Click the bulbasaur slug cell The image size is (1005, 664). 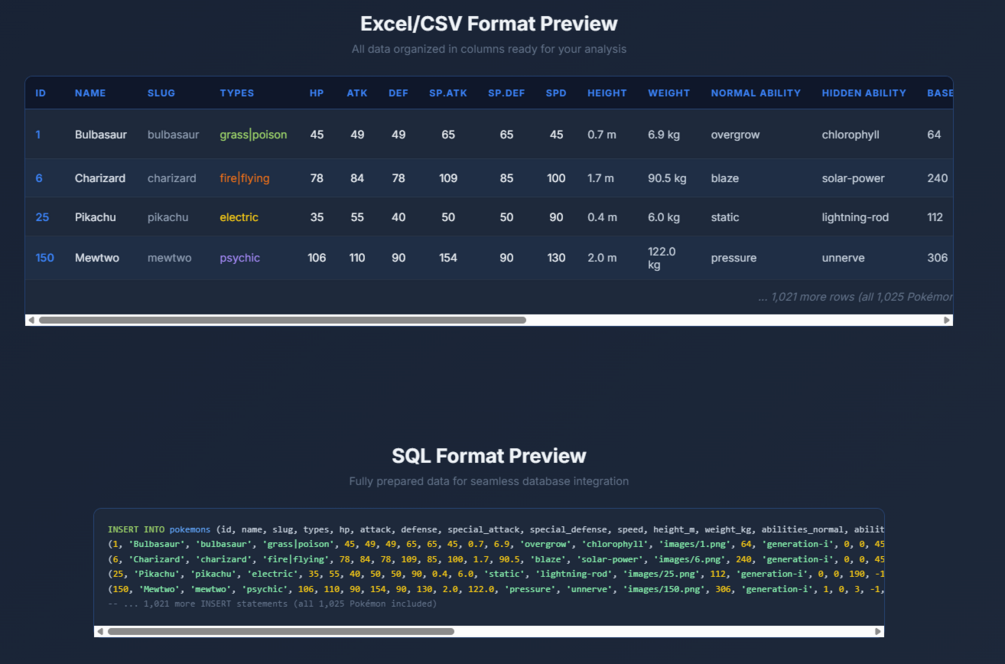pyautogui.click(x=173, y=135)
